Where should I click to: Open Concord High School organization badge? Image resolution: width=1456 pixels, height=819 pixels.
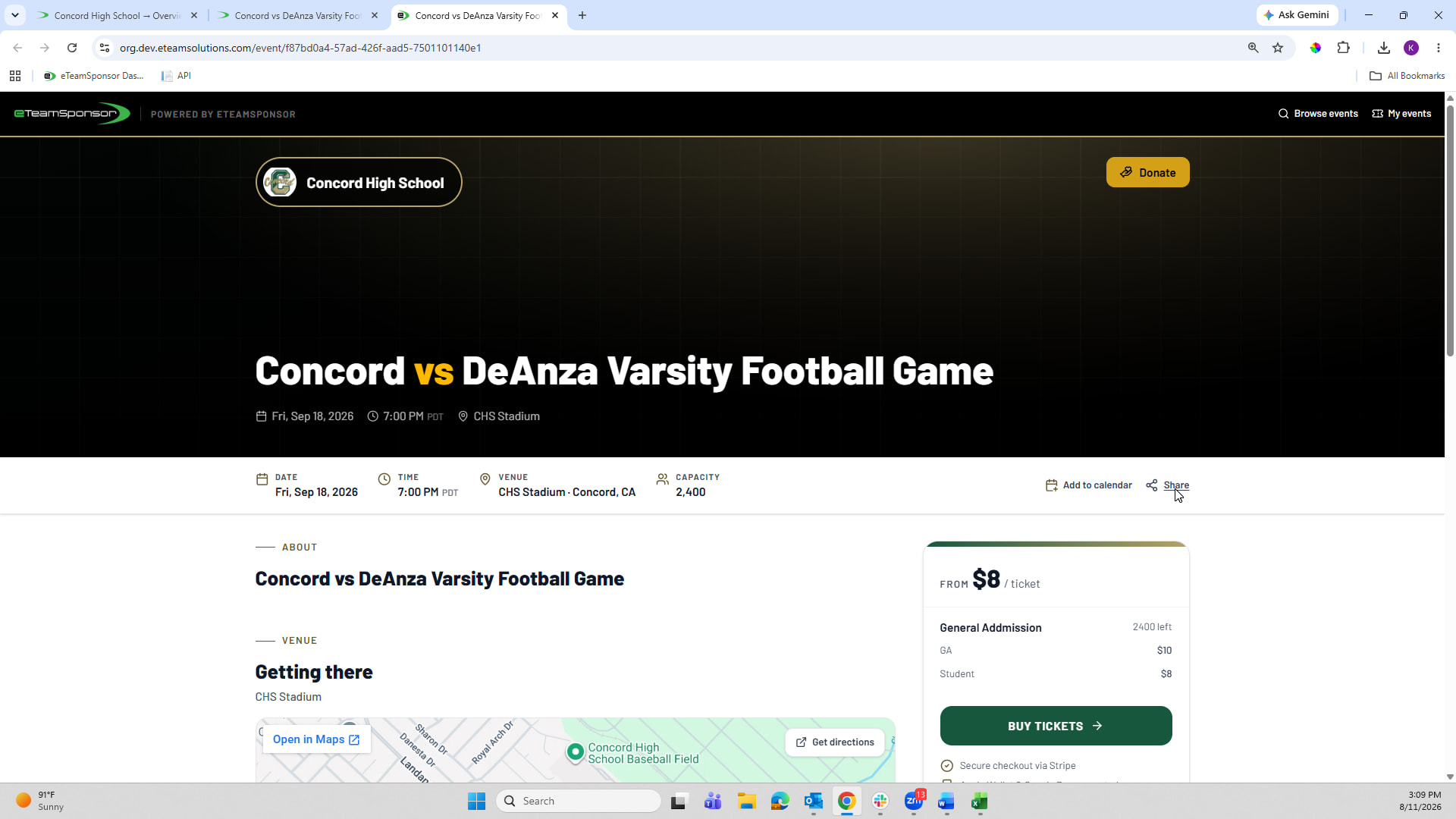359,182
